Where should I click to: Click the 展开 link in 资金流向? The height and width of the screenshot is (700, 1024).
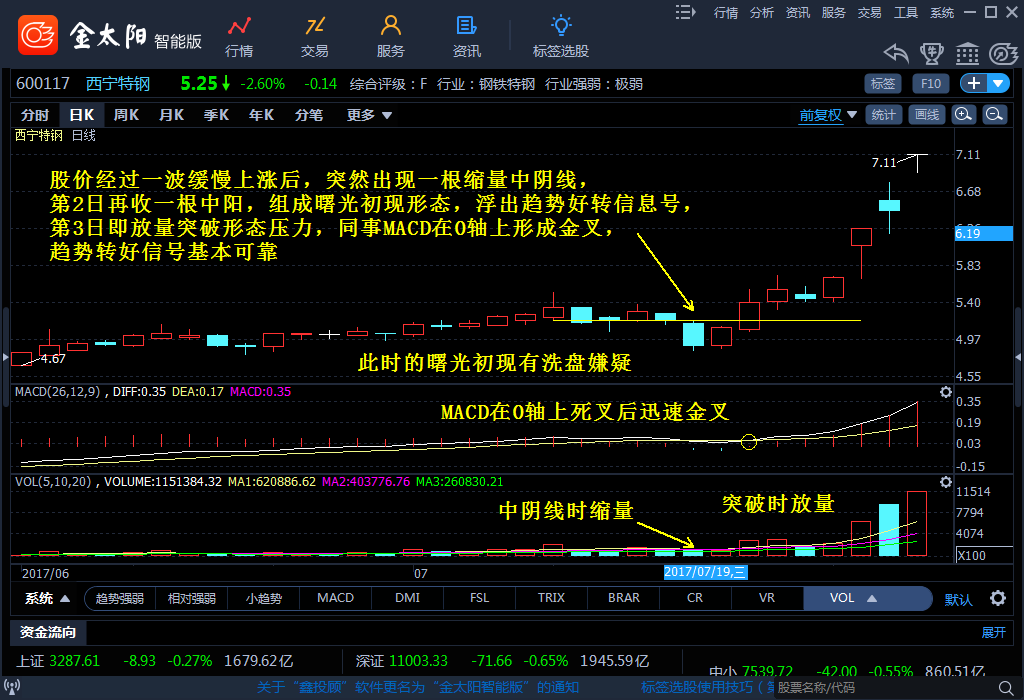click(993, 632)
